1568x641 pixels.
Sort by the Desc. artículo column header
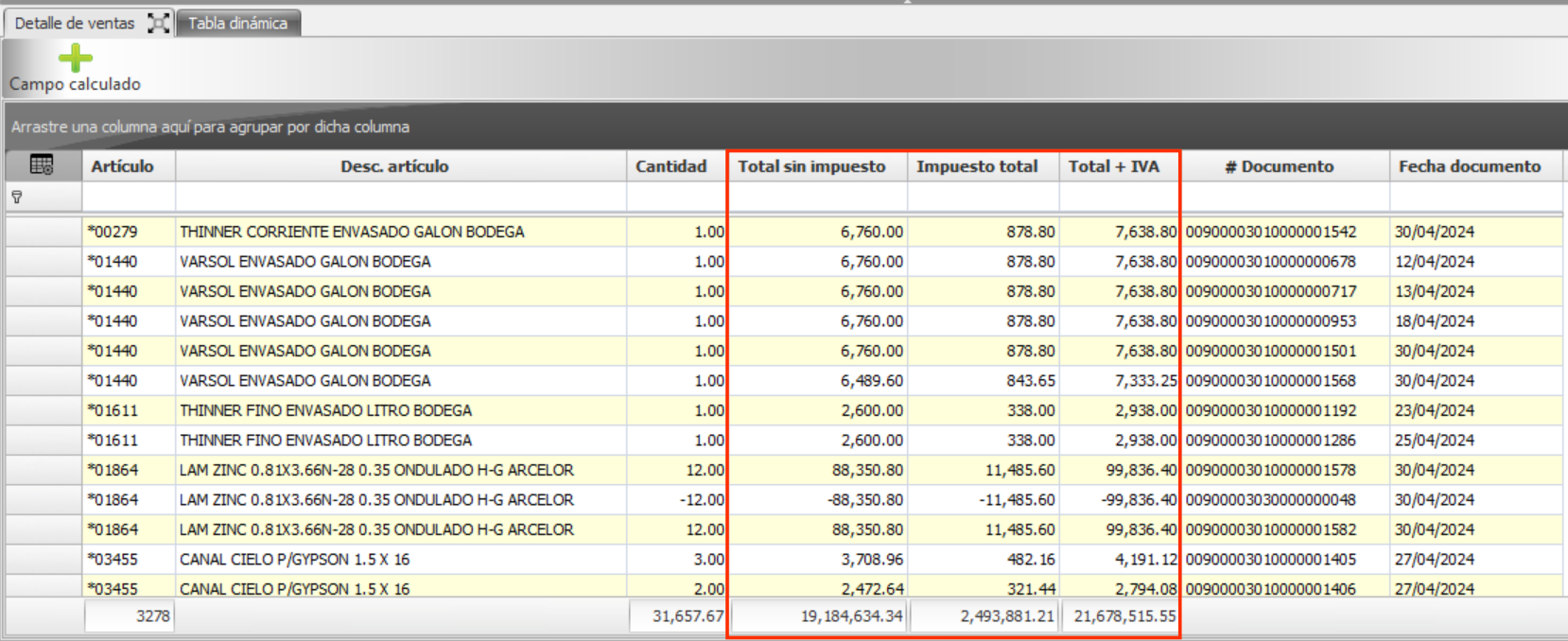tap(394, 166)
